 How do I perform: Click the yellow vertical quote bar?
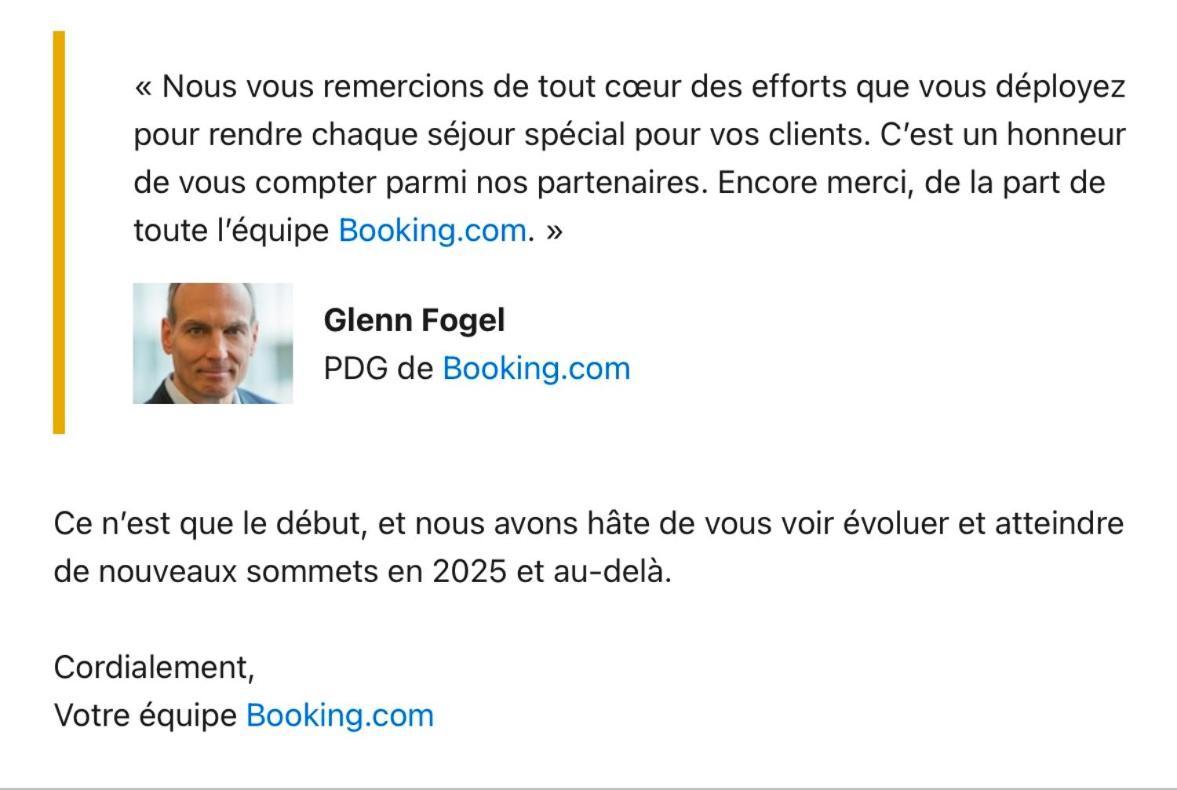(59, 232)
